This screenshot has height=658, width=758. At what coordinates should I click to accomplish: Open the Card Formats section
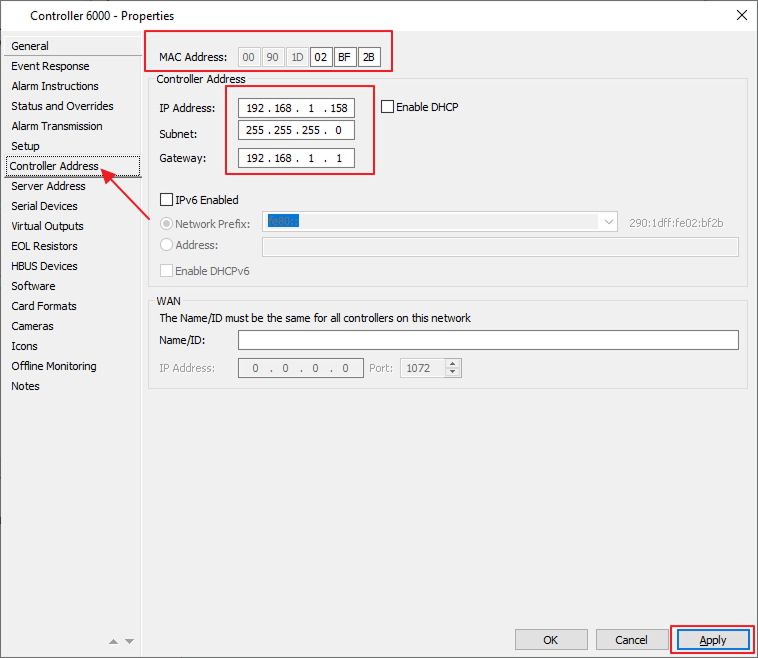click(x=44, y=306)
